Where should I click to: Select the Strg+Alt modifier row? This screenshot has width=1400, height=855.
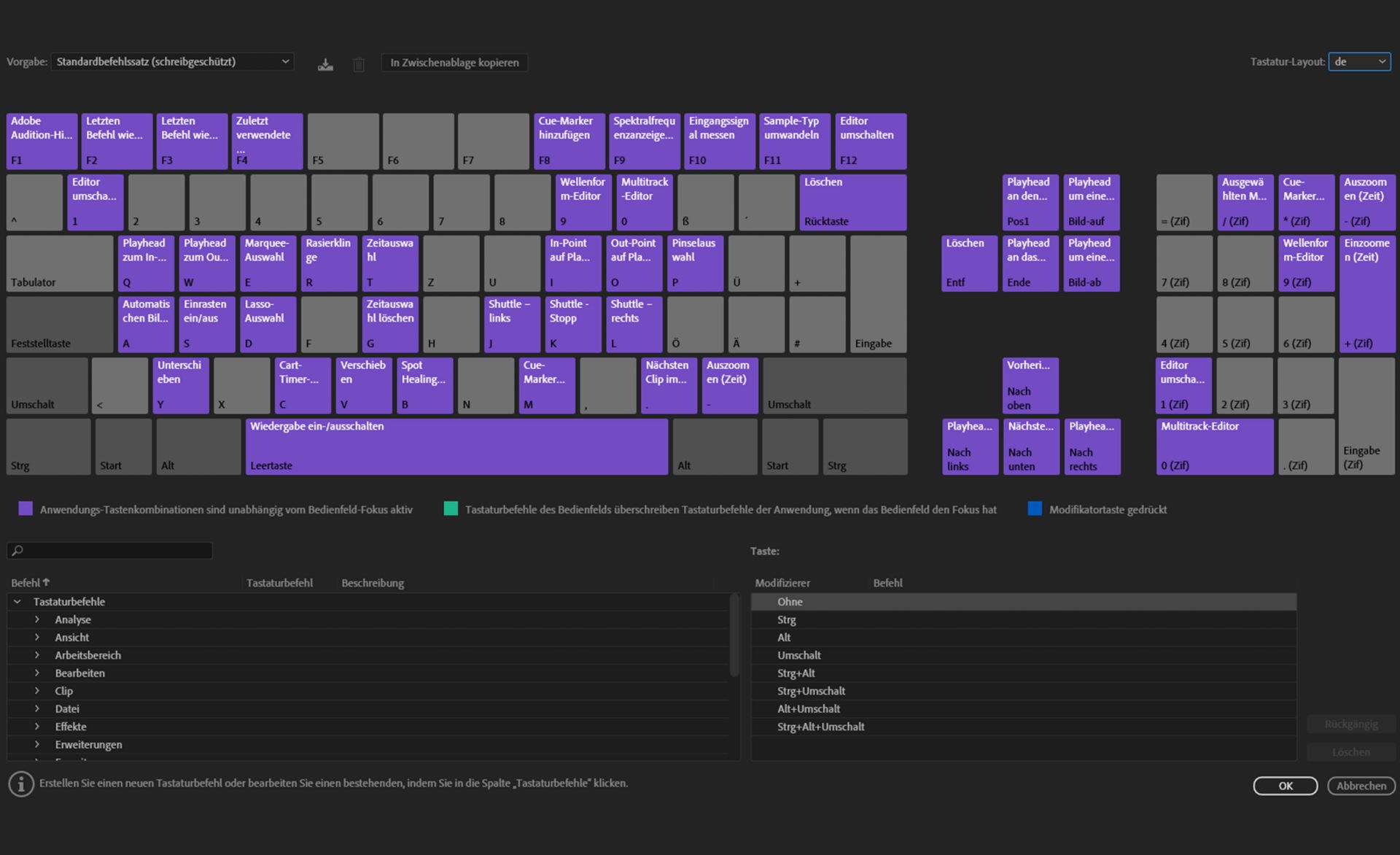click(x=1024, y=673)
